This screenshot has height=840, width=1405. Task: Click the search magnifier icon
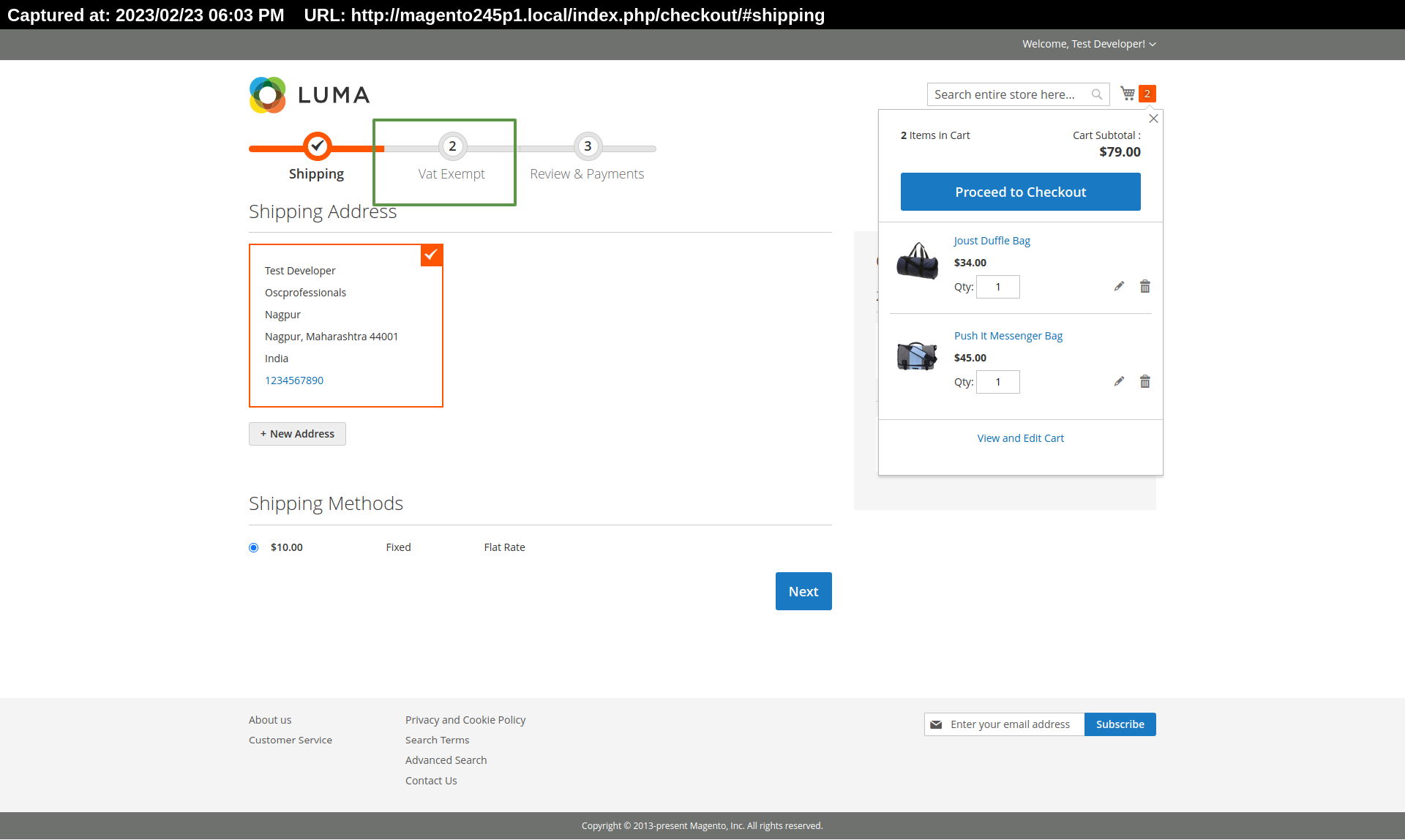point(1096,94)
